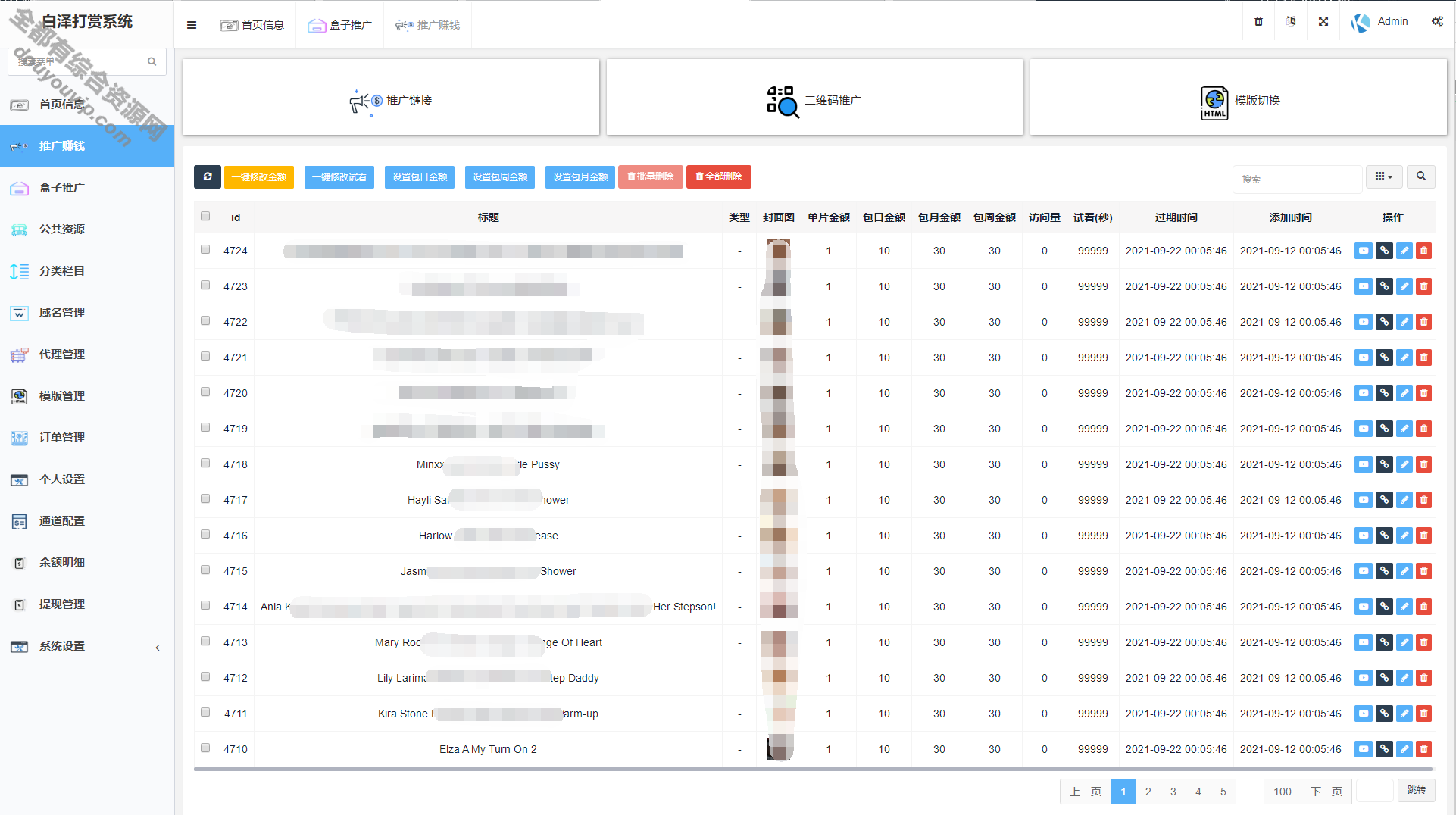The width and height of the screenshot is (1456, 815).
Task: Delete row 4713 with red trash icon
Action: pyautogui.click(x=1423, y=642)
